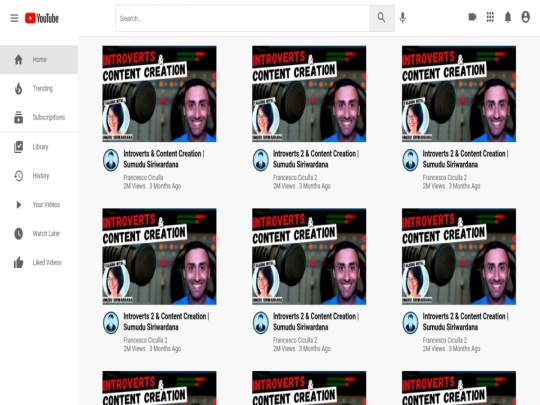Open the apps grid icon
Image resolution: width=540 pixels, height=405 pixels.
pyautogui.click(x=490, y=17)
